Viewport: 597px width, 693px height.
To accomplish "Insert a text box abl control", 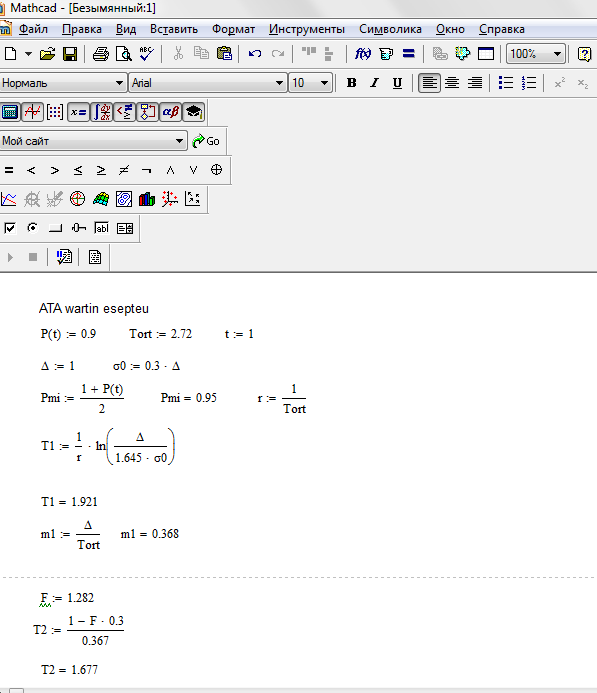I will (102, 228).
